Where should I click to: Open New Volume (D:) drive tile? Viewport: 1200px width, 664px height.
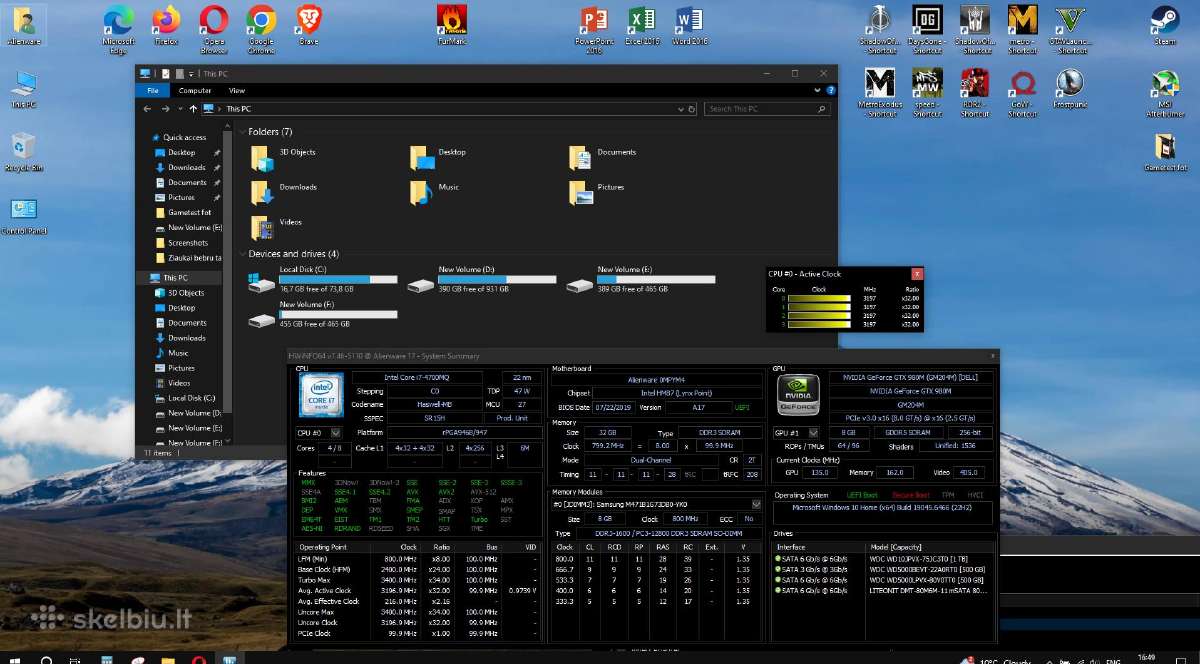[482, 279]
